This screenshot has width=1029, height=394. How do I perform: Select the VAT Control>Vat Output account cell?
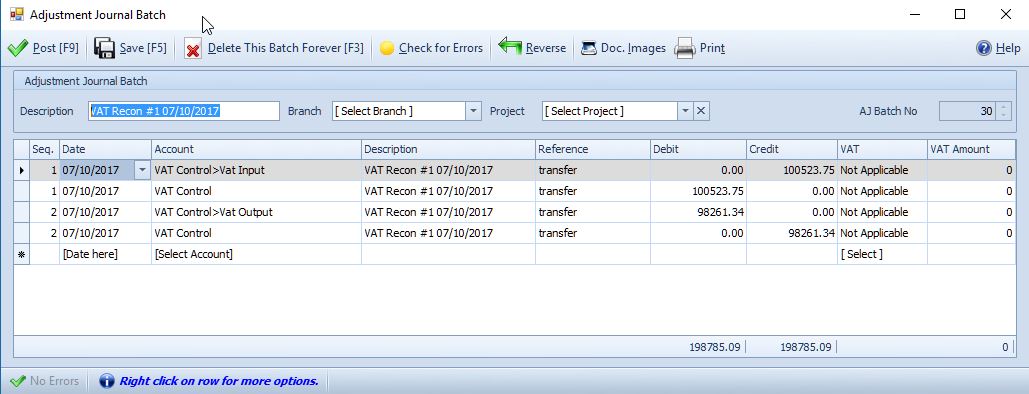(257, 212)
